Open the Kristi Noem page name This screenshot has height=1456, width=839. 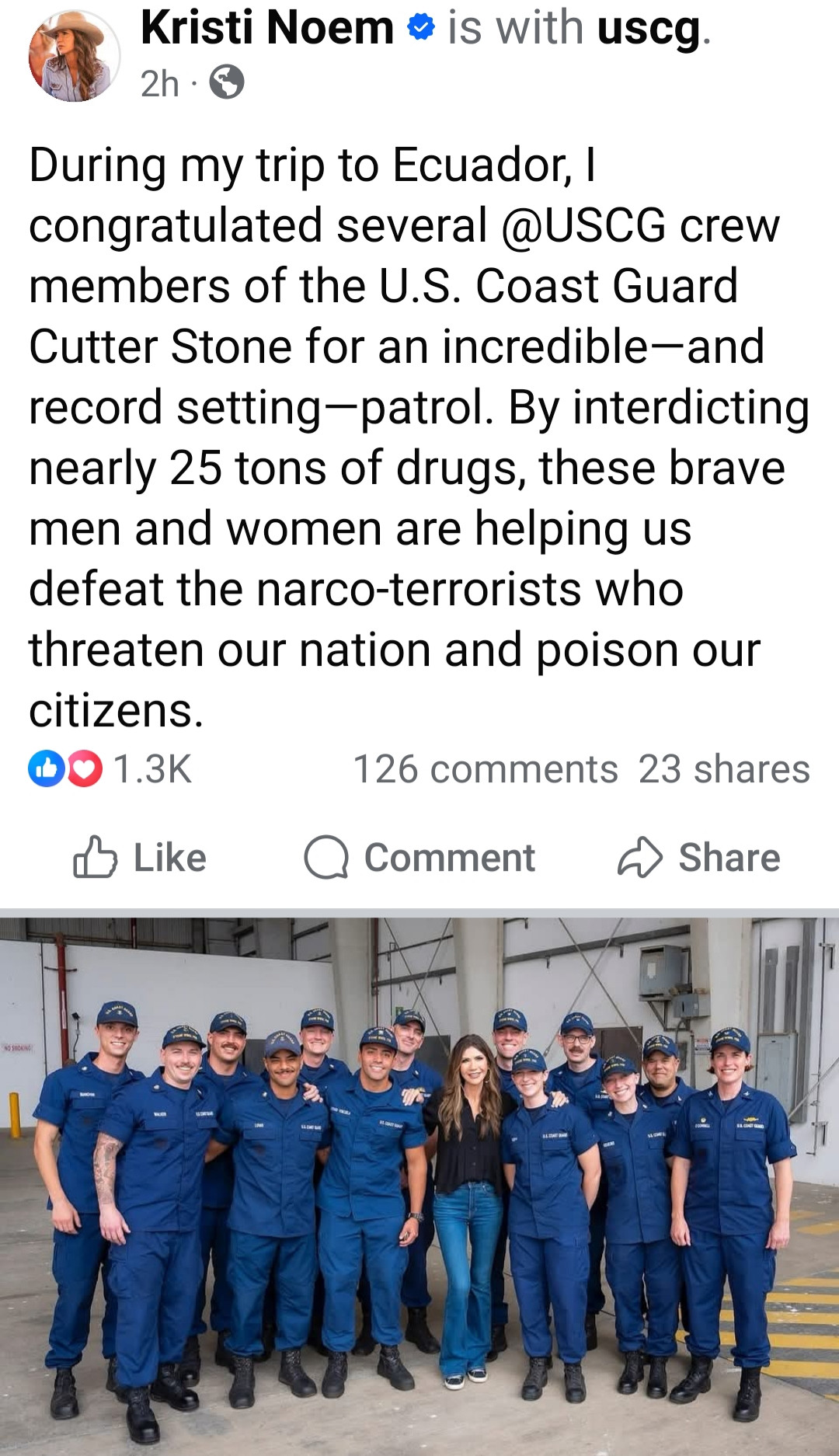pos(267,28)
